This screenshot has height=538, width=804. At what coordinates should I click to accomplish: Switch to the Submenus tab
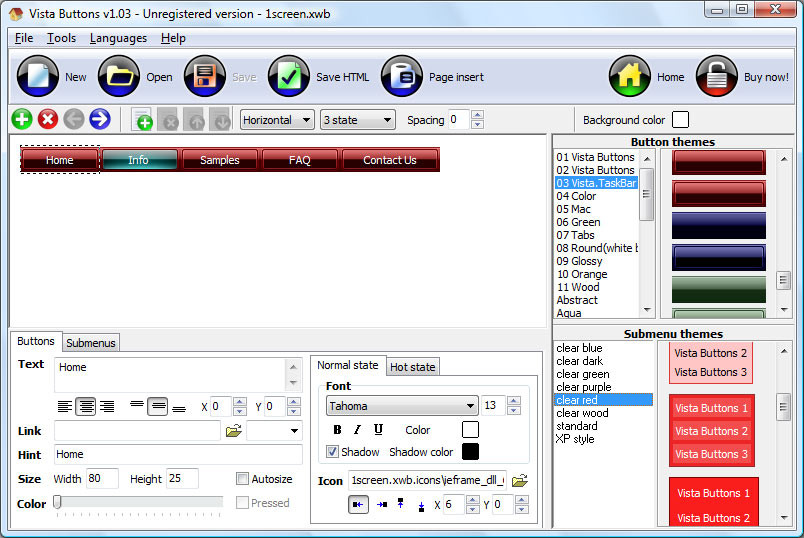[91, 343]
